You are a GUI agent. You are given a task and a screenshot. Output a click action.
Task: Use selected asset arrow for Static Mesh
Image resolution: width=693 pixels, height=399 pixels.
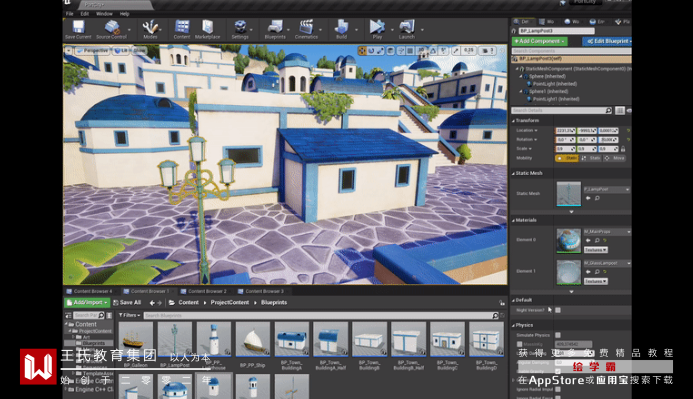pos(588,198)
